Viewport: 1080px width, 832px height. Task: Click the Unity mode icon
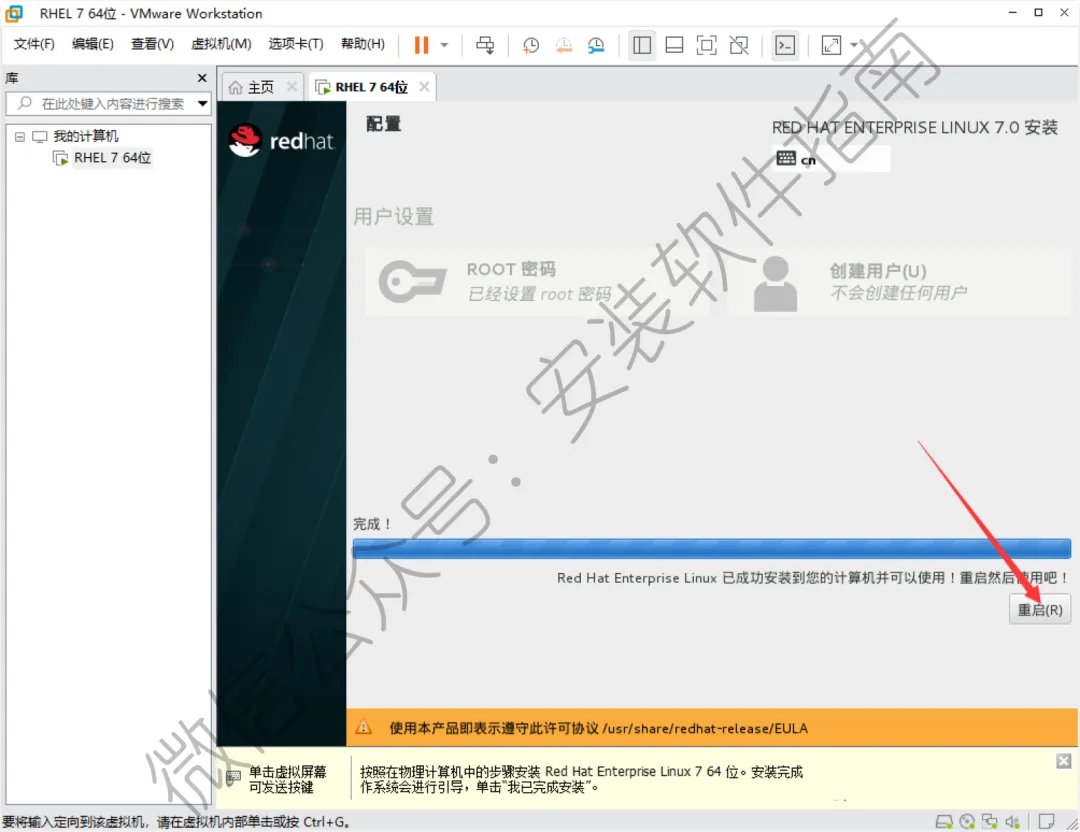pos(739,45)
